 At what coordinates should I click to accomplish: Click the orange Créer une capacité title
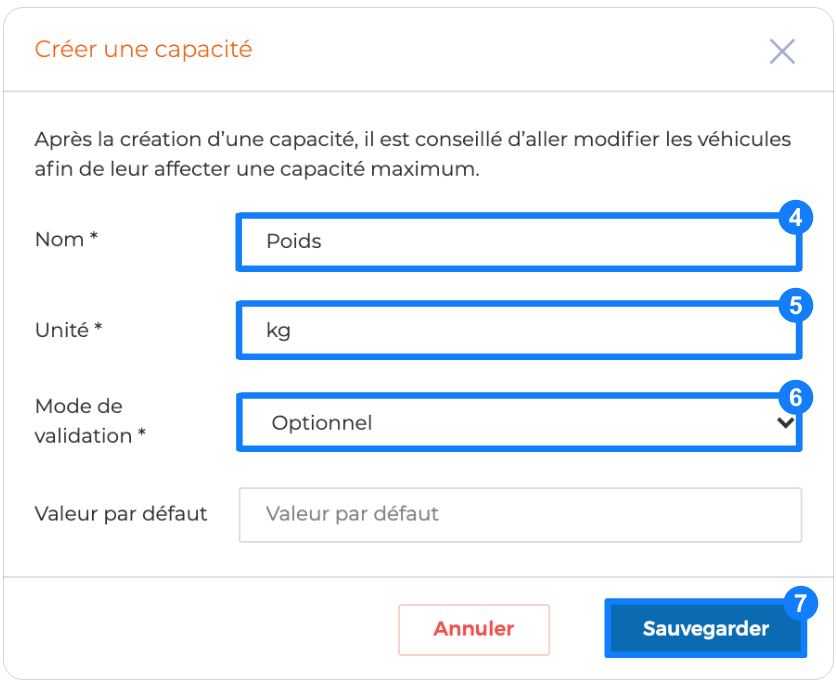(x=143, y=49)
